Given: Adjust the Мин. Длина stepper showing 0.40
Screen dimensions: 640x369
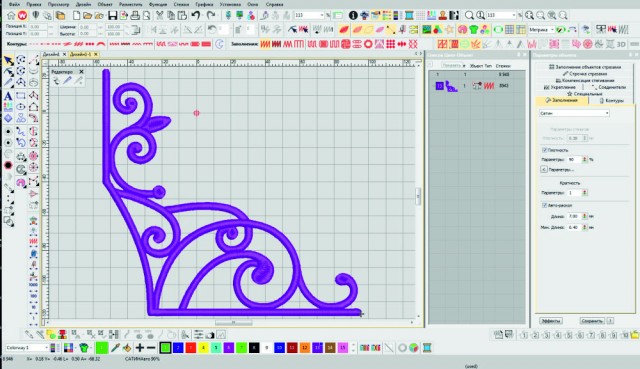Looking at the screenshot, I should tap(584, 227).
